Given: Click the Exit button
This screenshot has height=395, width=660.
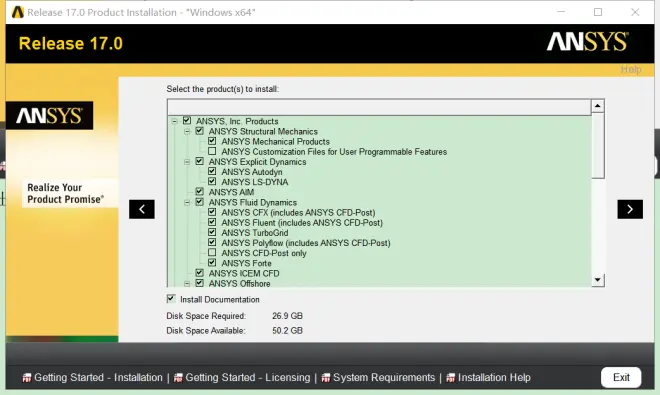Looking at the screenshot, I should point(621,377).
